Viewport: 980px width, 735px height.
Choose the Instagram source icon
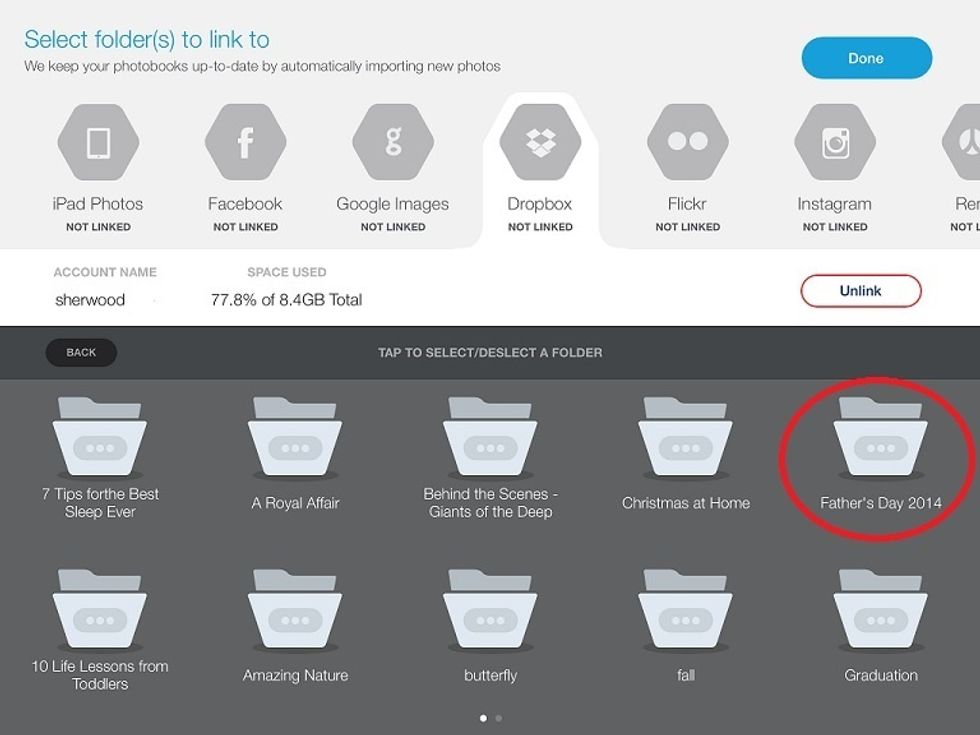coord(835,143)
